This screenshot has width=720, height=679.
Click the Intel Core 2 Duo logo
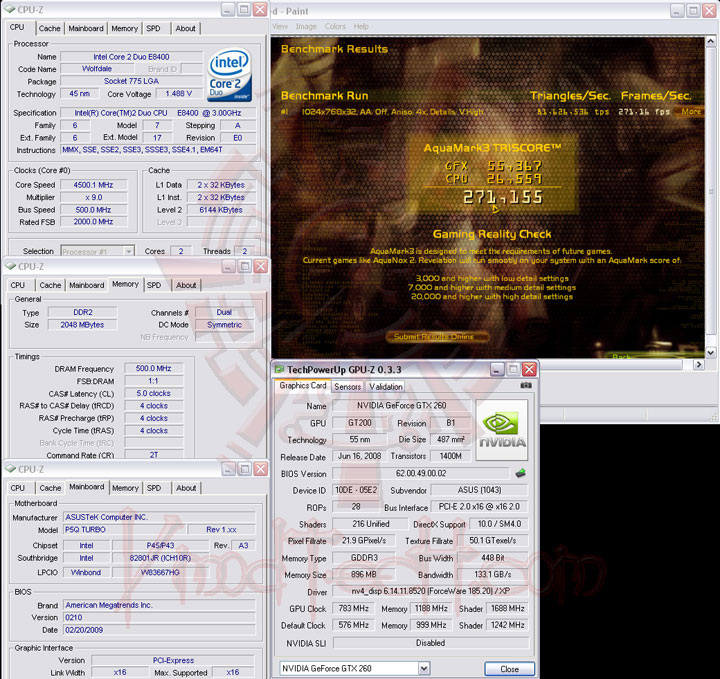(x=229, y=75)
